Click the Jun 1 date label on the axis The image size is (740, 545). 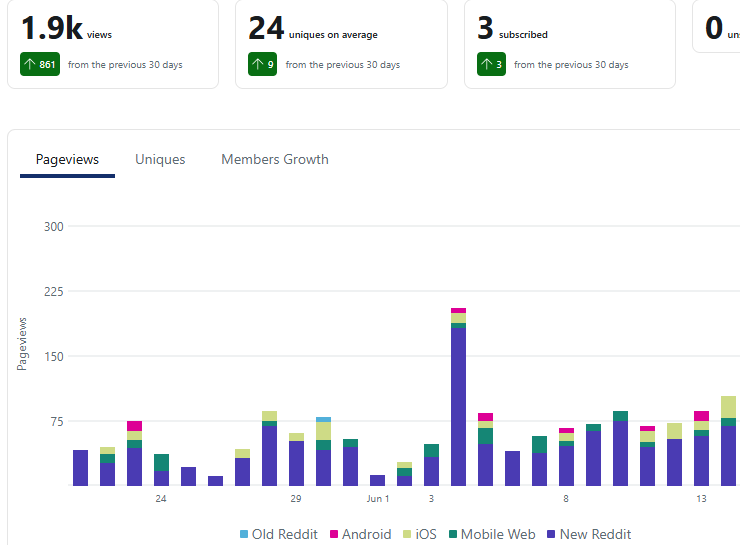point(377,498)
